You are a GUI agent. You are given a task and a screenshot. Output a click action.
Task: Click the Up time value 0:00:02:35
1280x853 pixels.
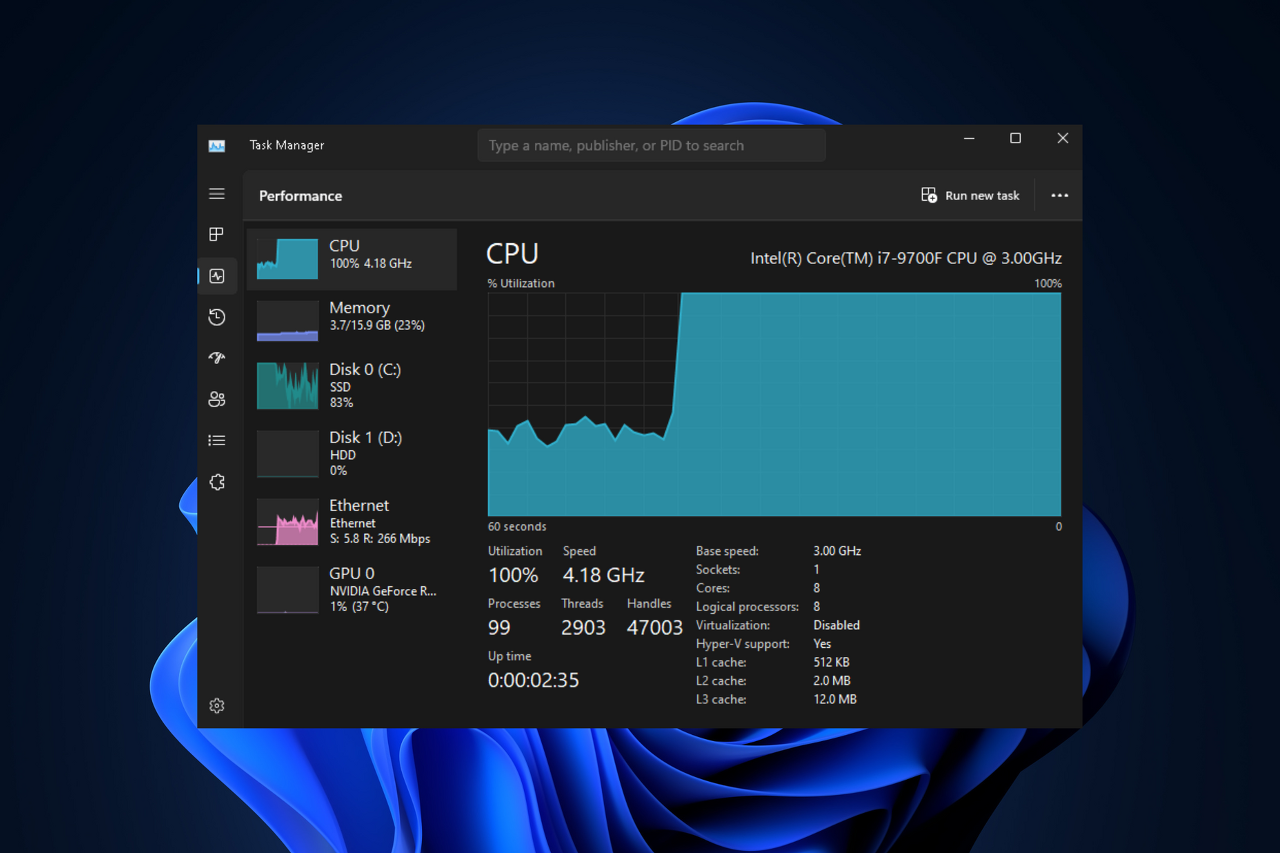[533, 680]
